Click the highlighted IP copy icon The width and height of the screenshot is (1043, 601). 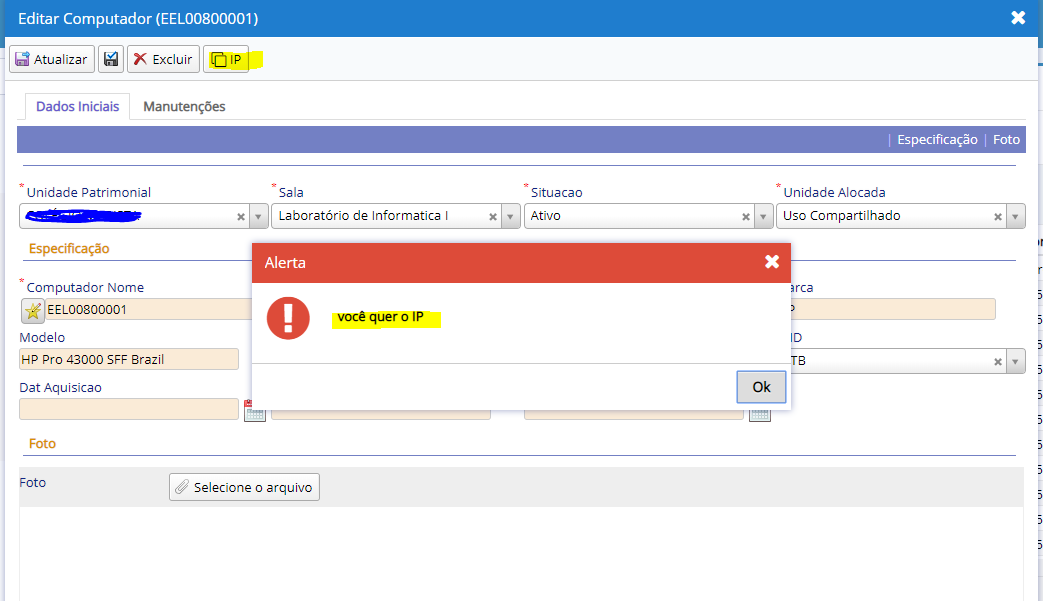tap(221, 58)
